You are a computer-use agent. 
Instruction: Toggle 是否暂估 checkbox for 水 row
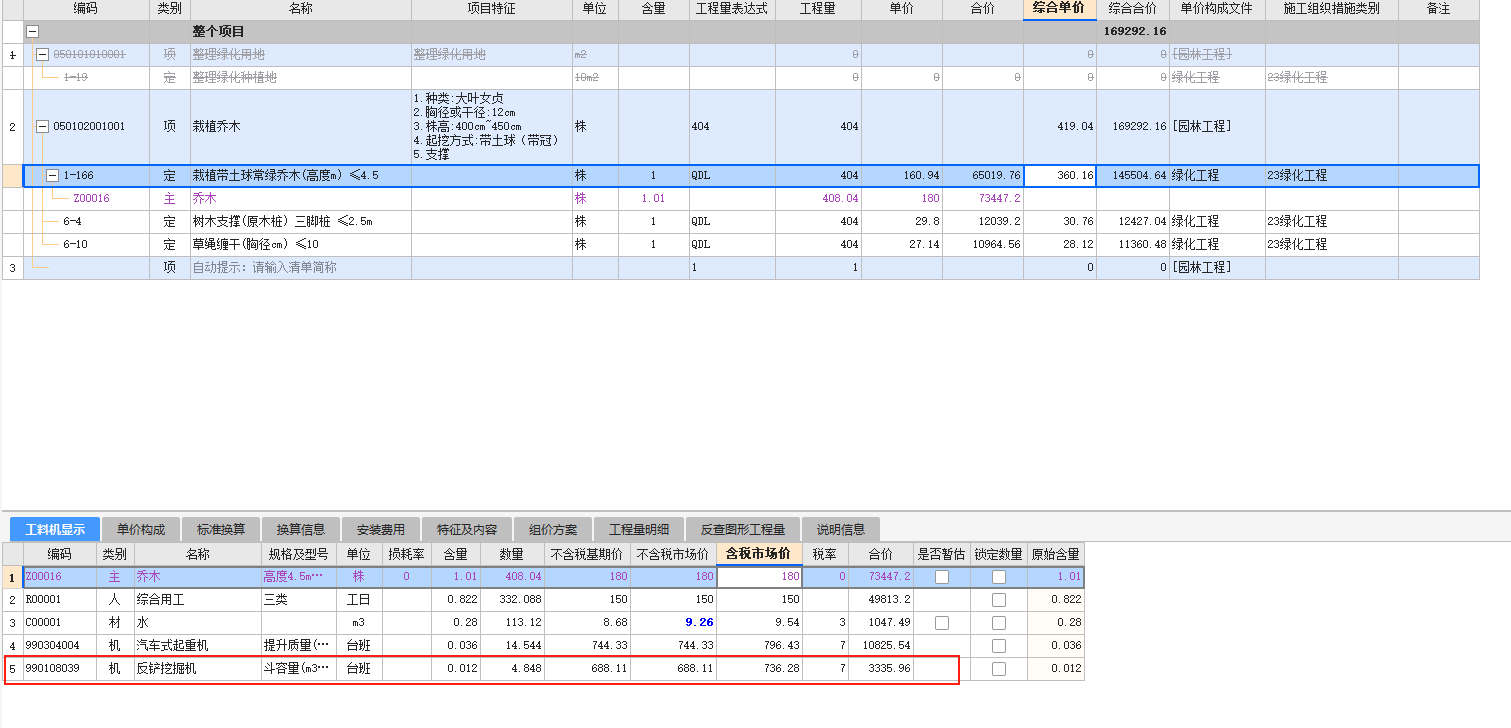pos(942,623)
